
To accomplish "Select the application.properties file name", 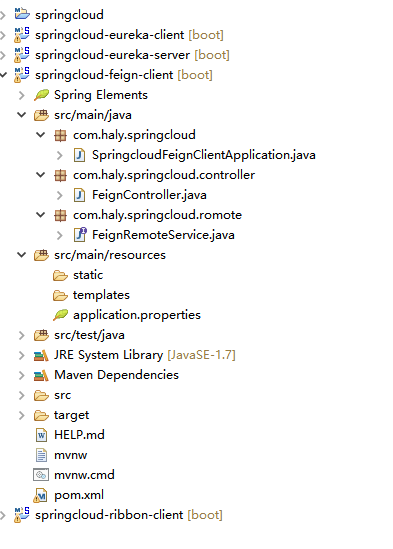I will pos(137,315).
